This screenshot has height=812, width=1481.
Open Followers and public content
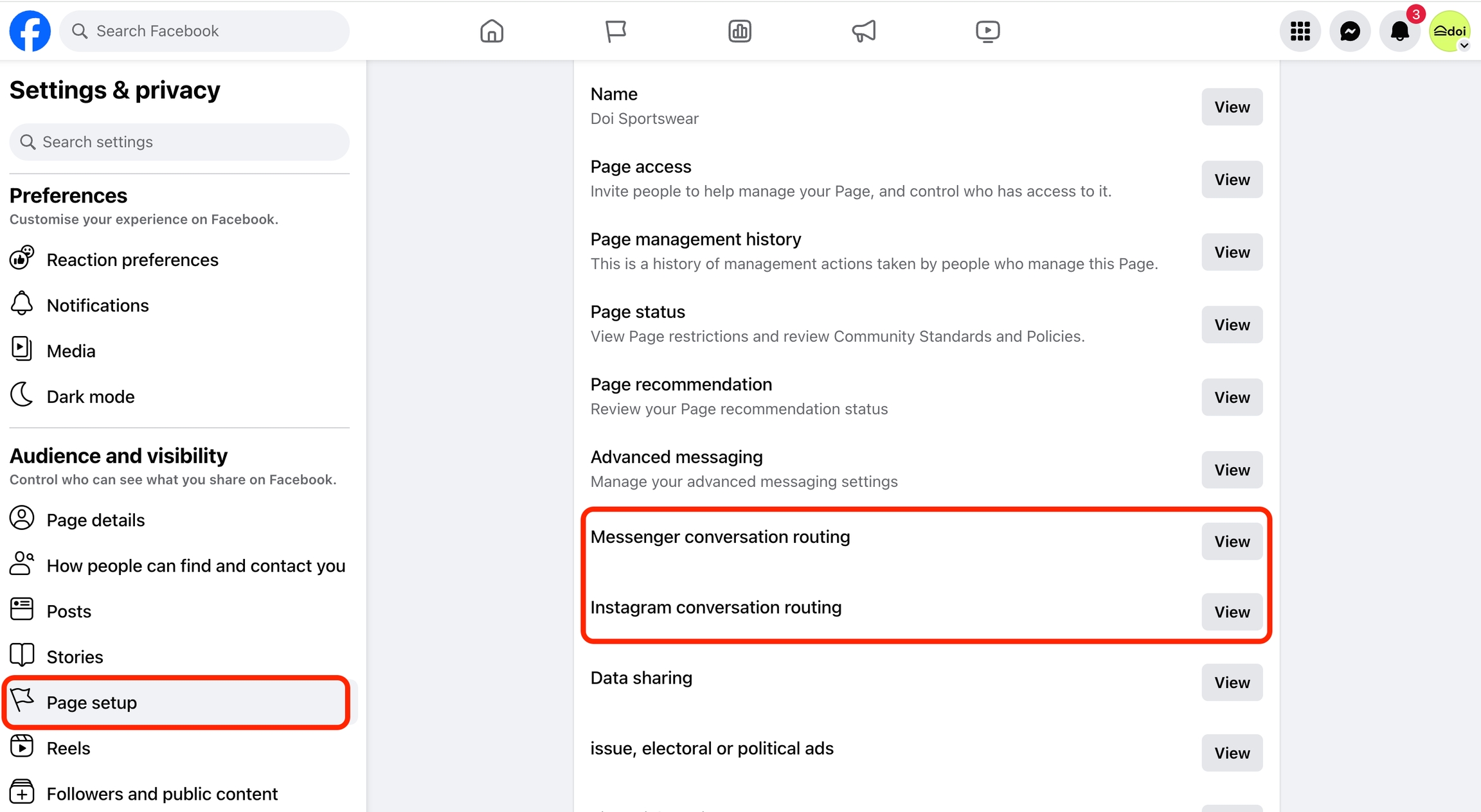pyautogui.click(x=162, y=794)
